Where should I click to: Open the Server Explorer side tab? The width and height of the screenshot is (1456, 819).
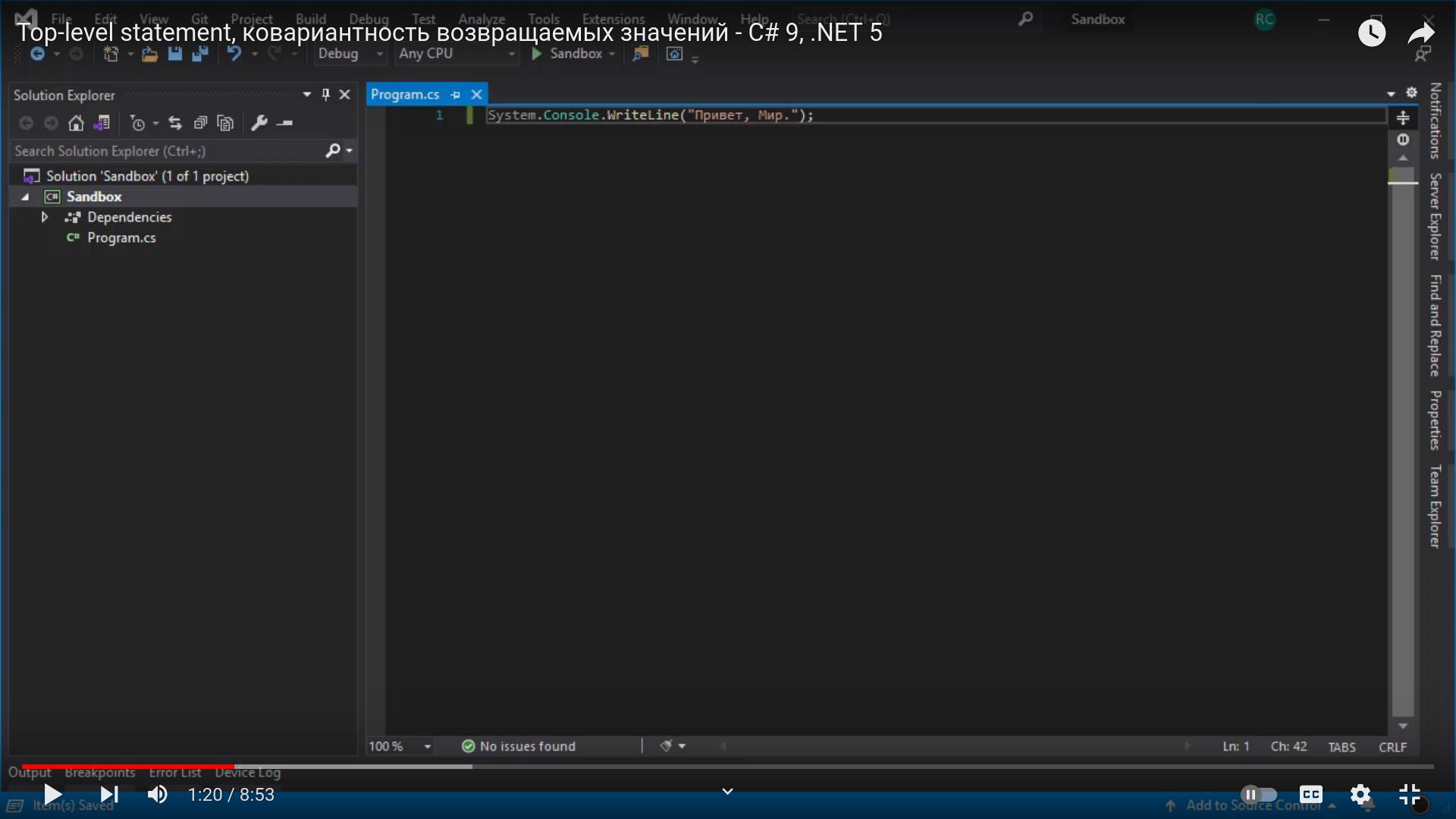pos(1435,216)
